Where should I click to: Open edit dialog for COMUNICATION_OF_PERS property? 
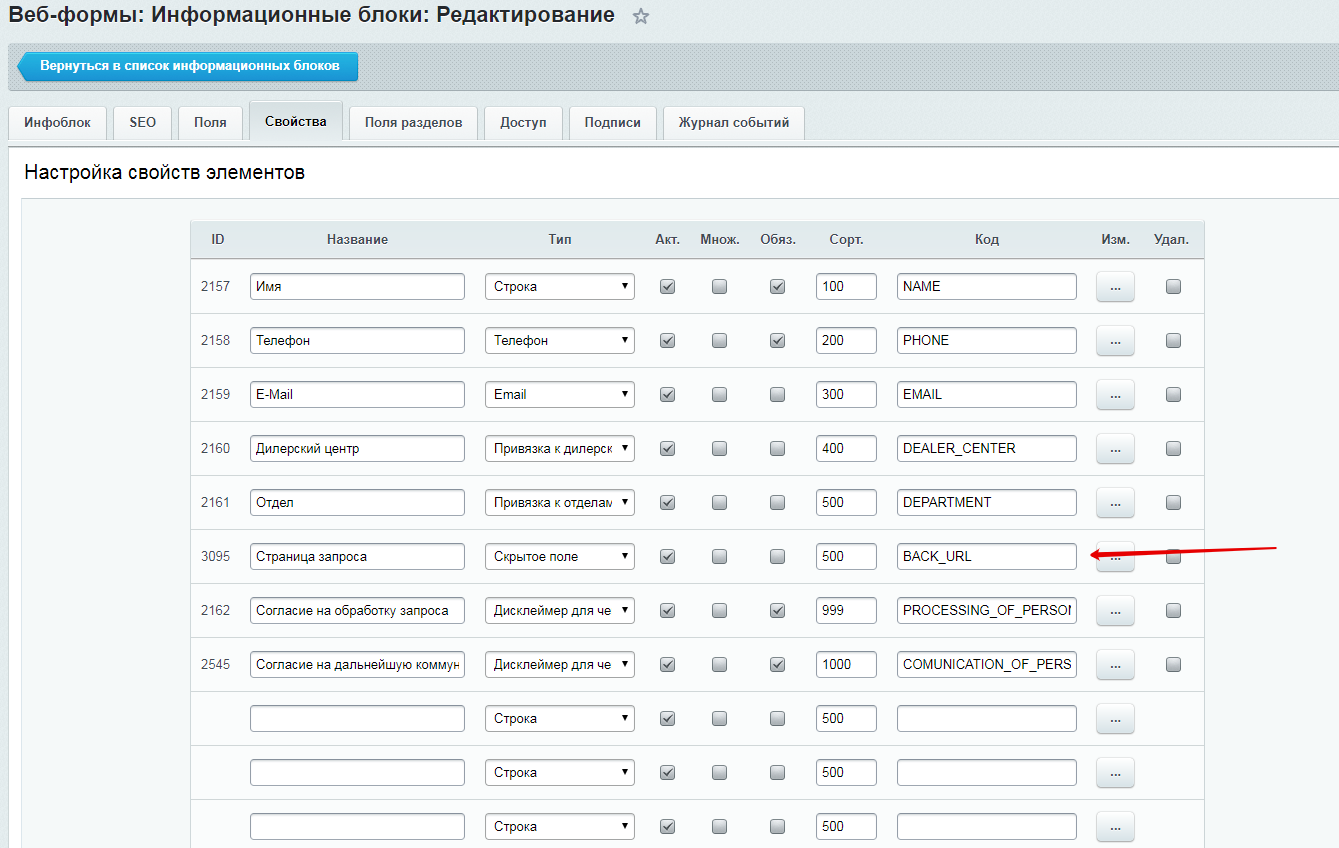tap(1115, 665)
